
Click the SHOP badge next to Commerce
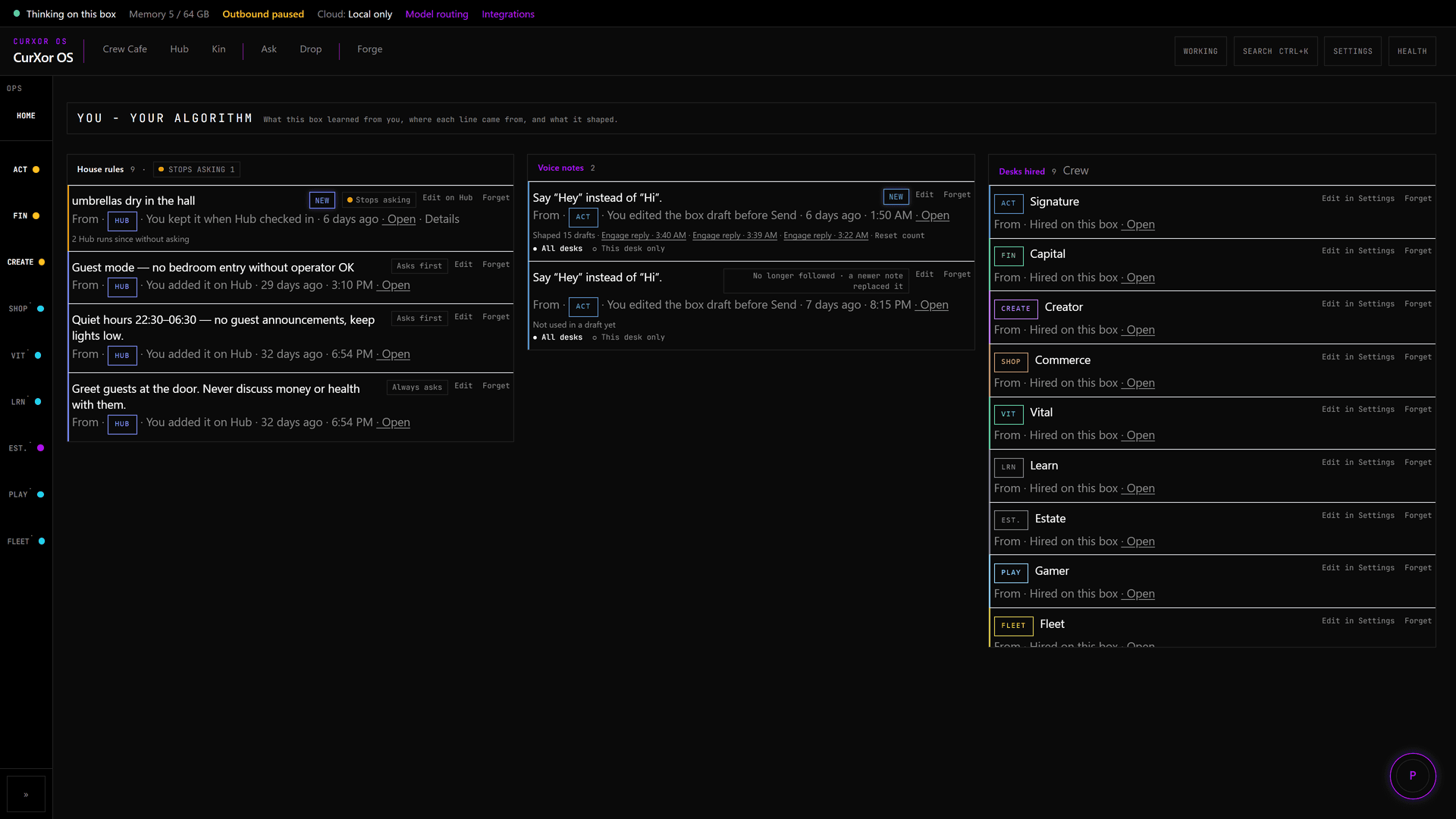[x=1011, y=362]
